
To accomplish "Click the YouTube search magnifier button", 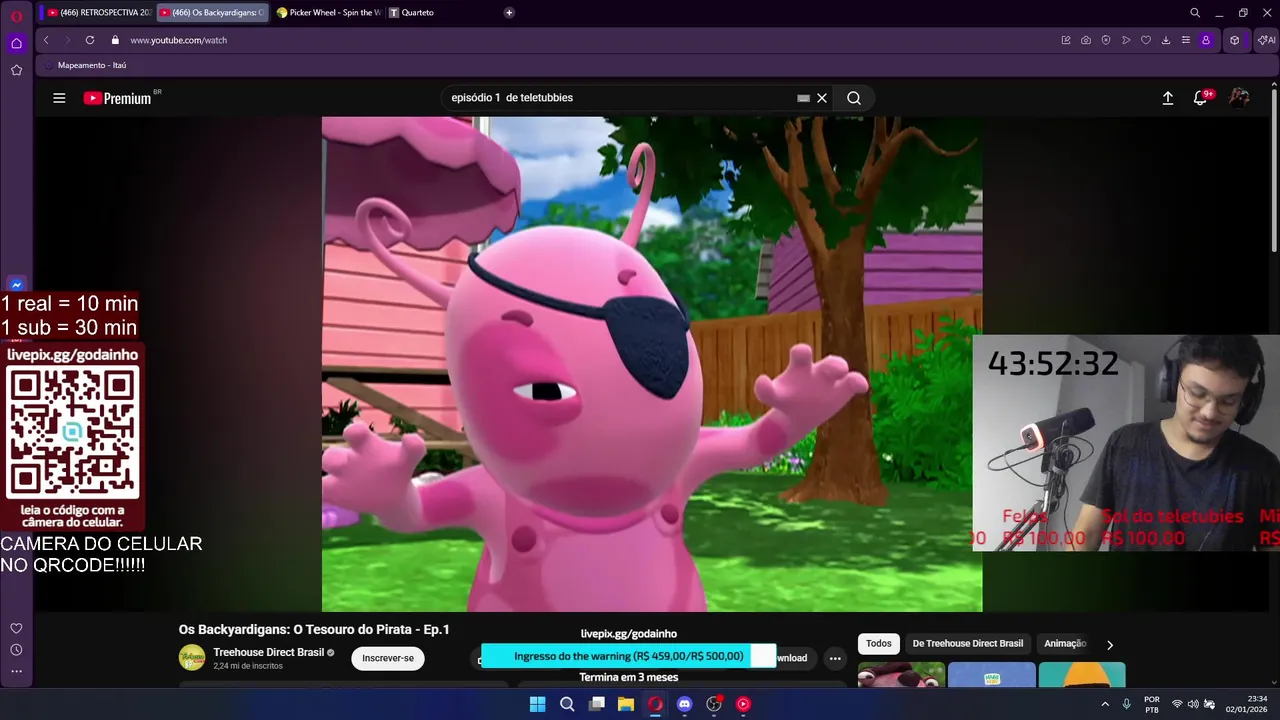I will coord(854,98).
